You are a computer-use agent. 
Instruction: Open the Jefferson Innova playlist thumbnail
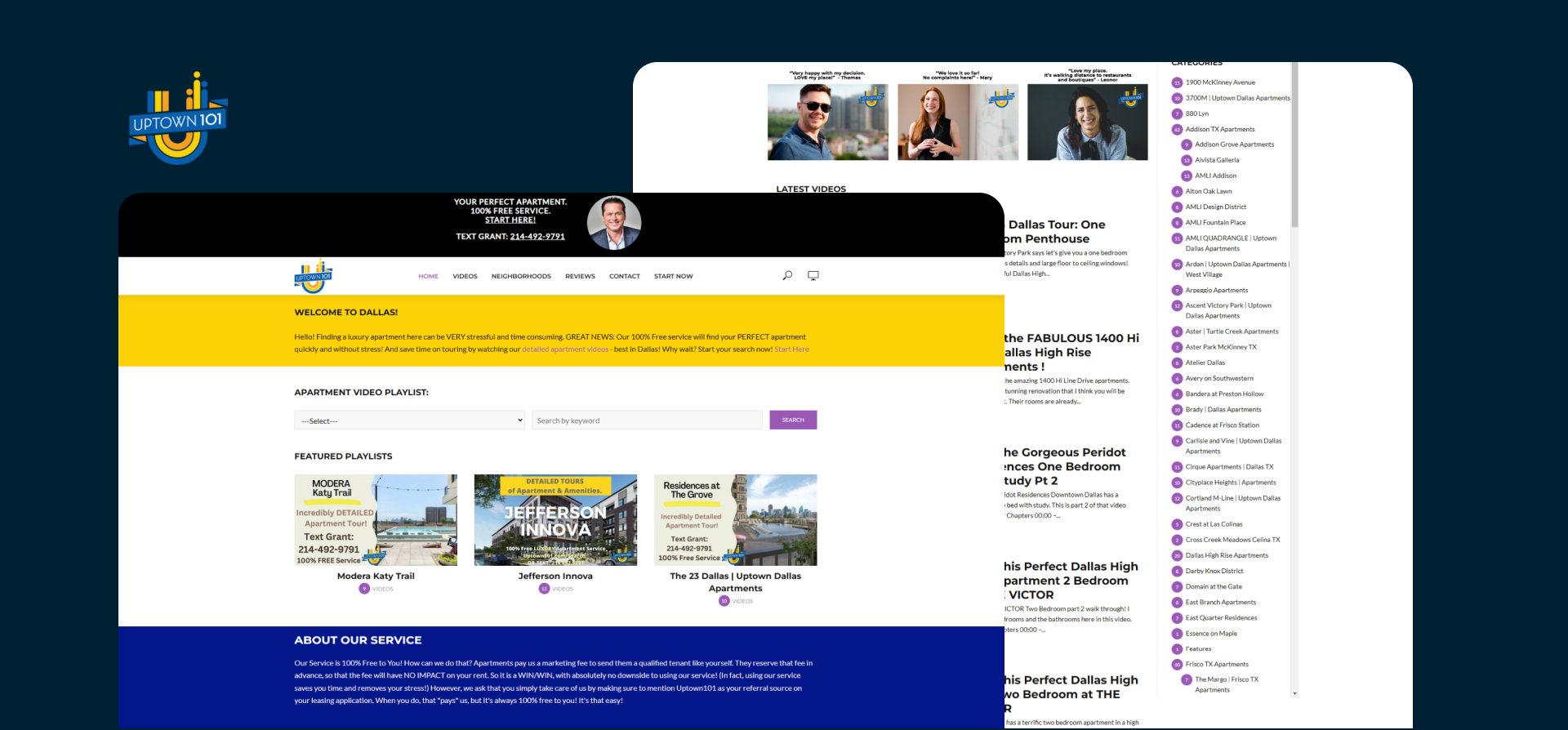click(555, 520)
